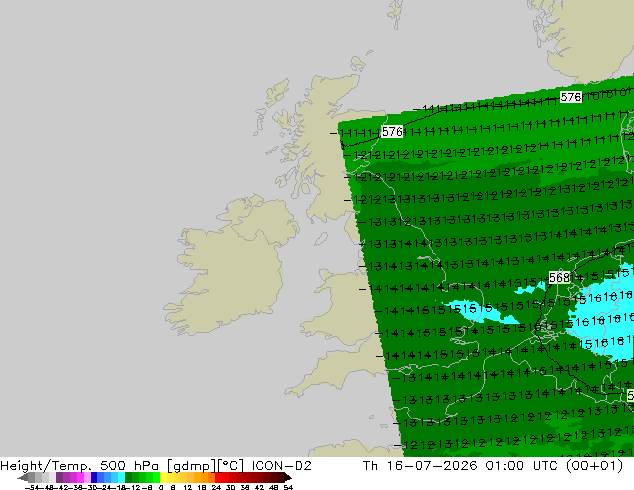Select the '01:00 UTC' time text
Screen dimensions: 634x490
[522, 466]
